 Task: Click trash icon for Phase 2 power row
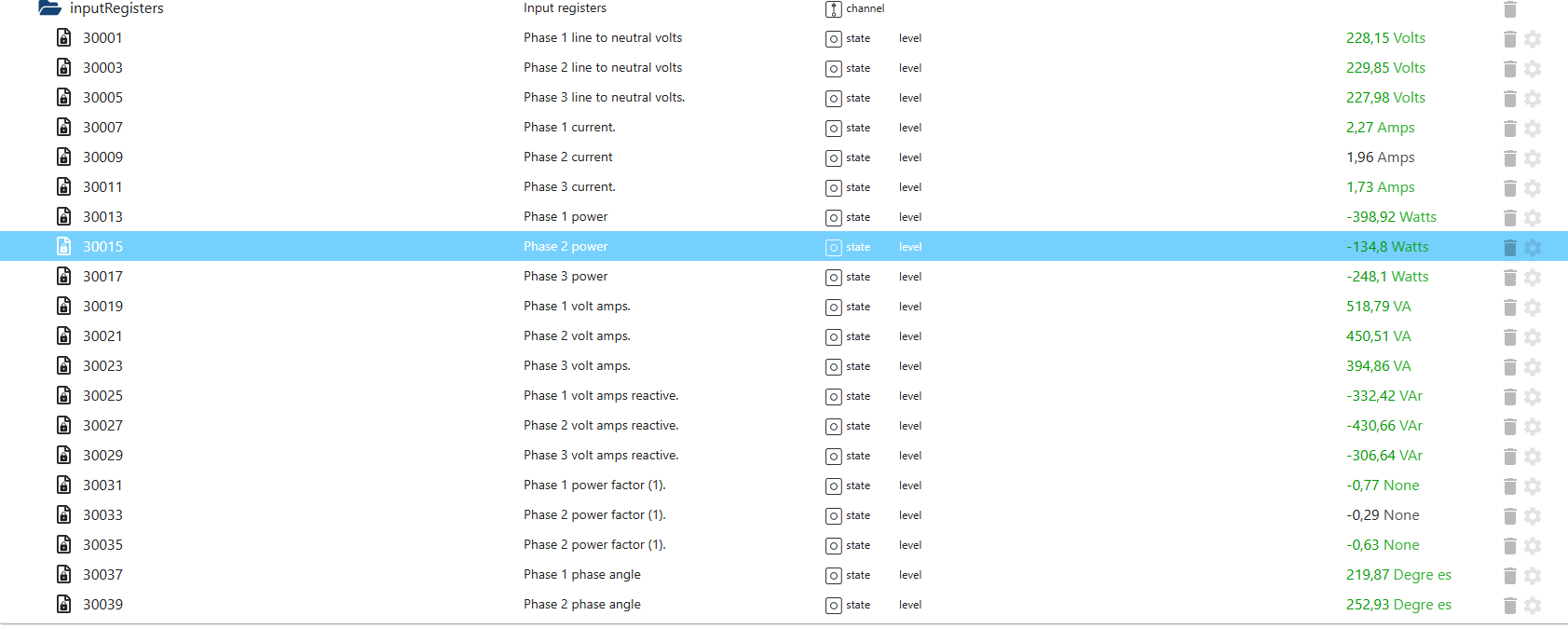[x=1509, y=248]
